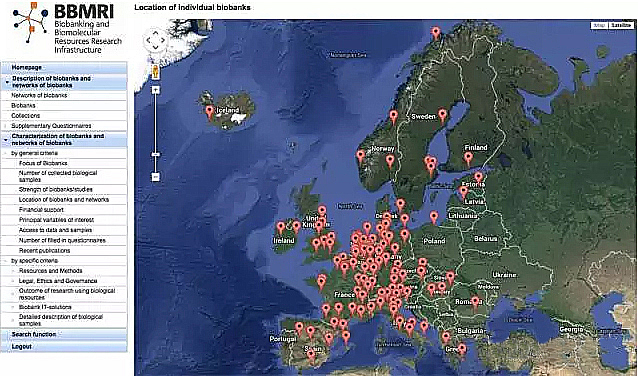Open the Focus of Biobanks item
The image size is (638, 376).
43,163
